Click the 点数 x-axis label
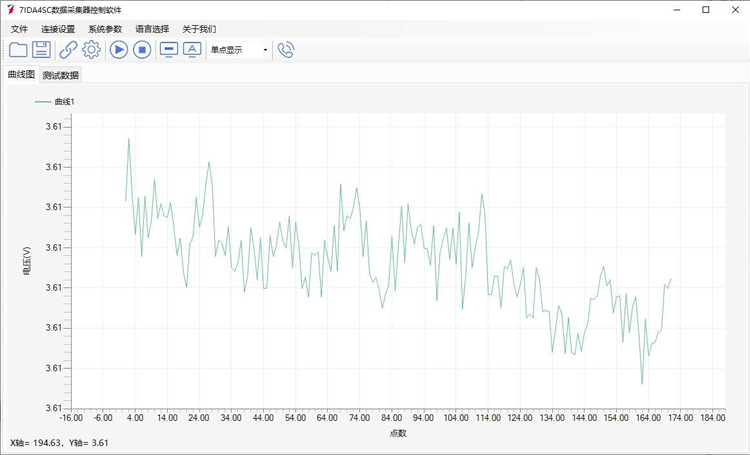The width and height of the screenshot is (750, 455). pos(398,433)
